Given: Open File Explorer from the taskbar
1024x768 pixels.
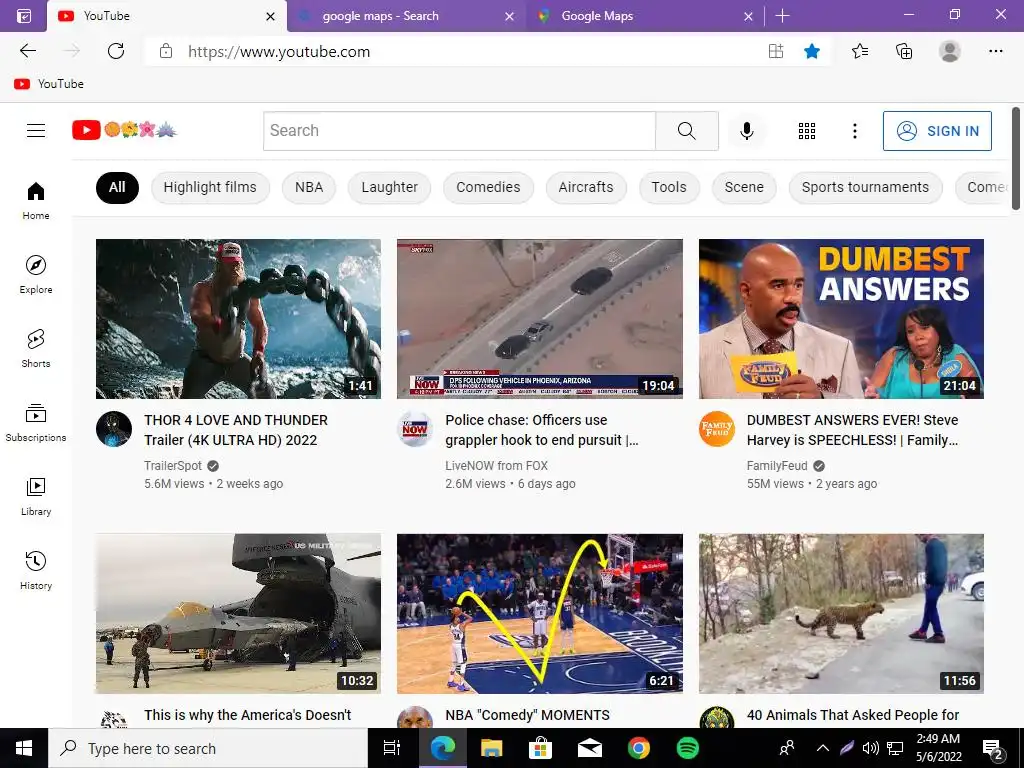Looking at the screenshot, I should tap(491, 748).
